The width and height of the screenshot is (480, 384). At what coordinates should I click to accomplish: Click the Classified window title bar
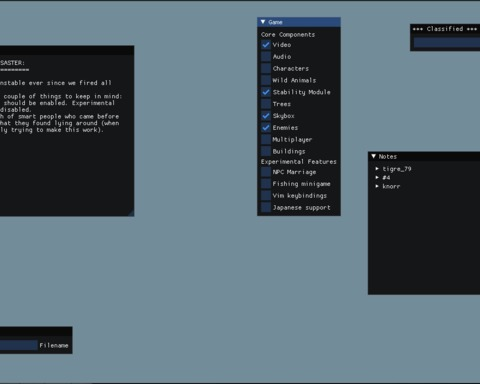click(x=445, y=29)
